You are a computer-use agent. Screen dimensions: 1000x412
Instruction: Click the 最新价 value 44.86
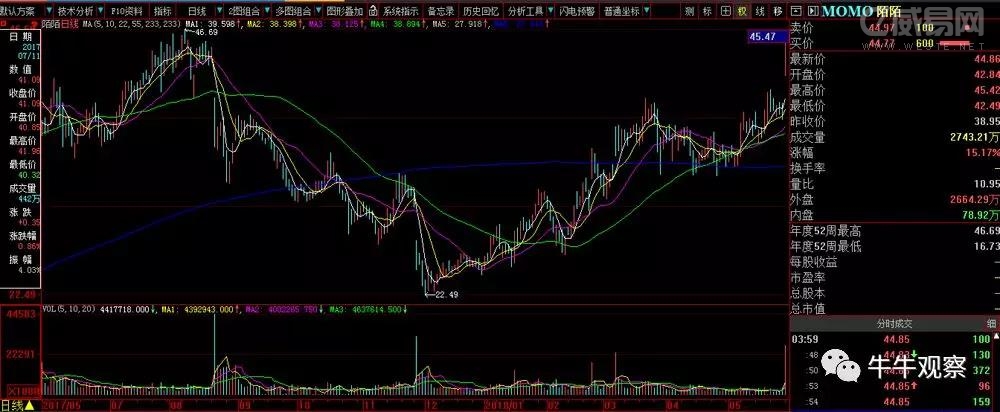tap(986, 59)
